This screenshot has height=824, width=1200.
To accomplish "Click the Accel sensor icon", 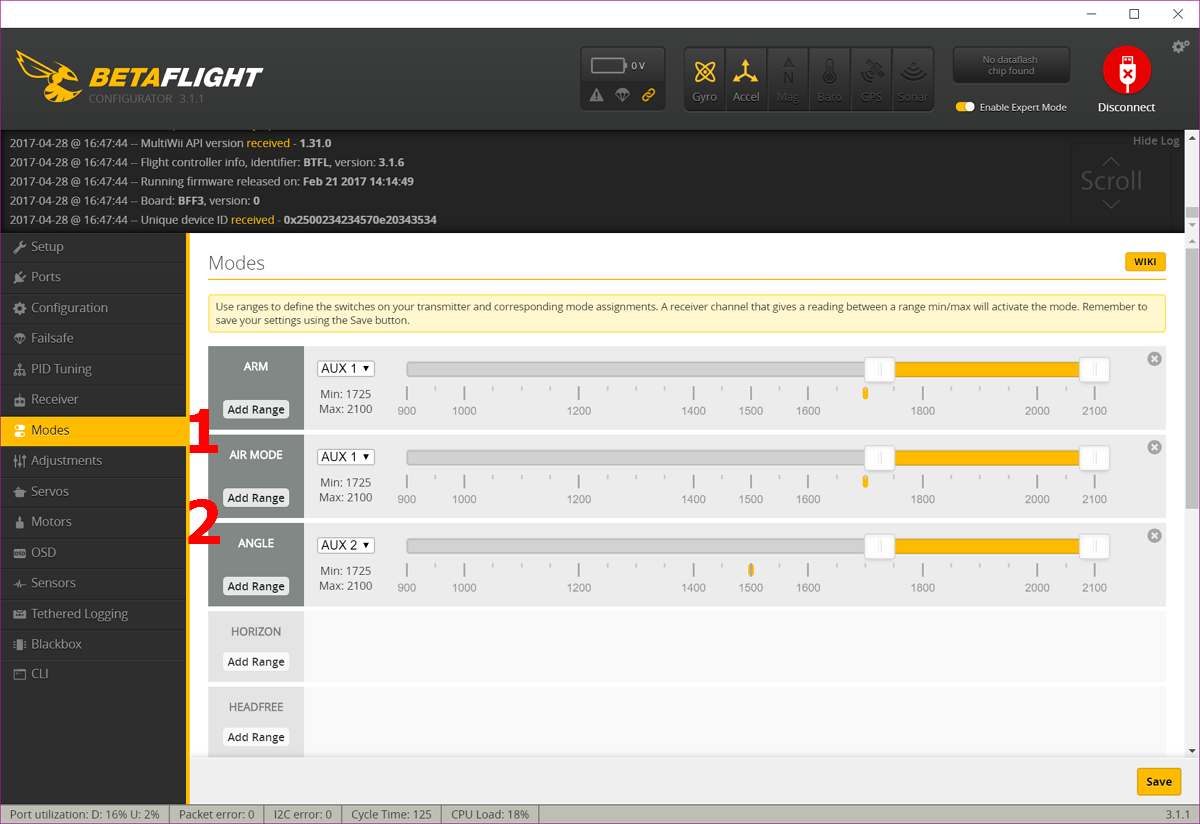I will point(746,77).
